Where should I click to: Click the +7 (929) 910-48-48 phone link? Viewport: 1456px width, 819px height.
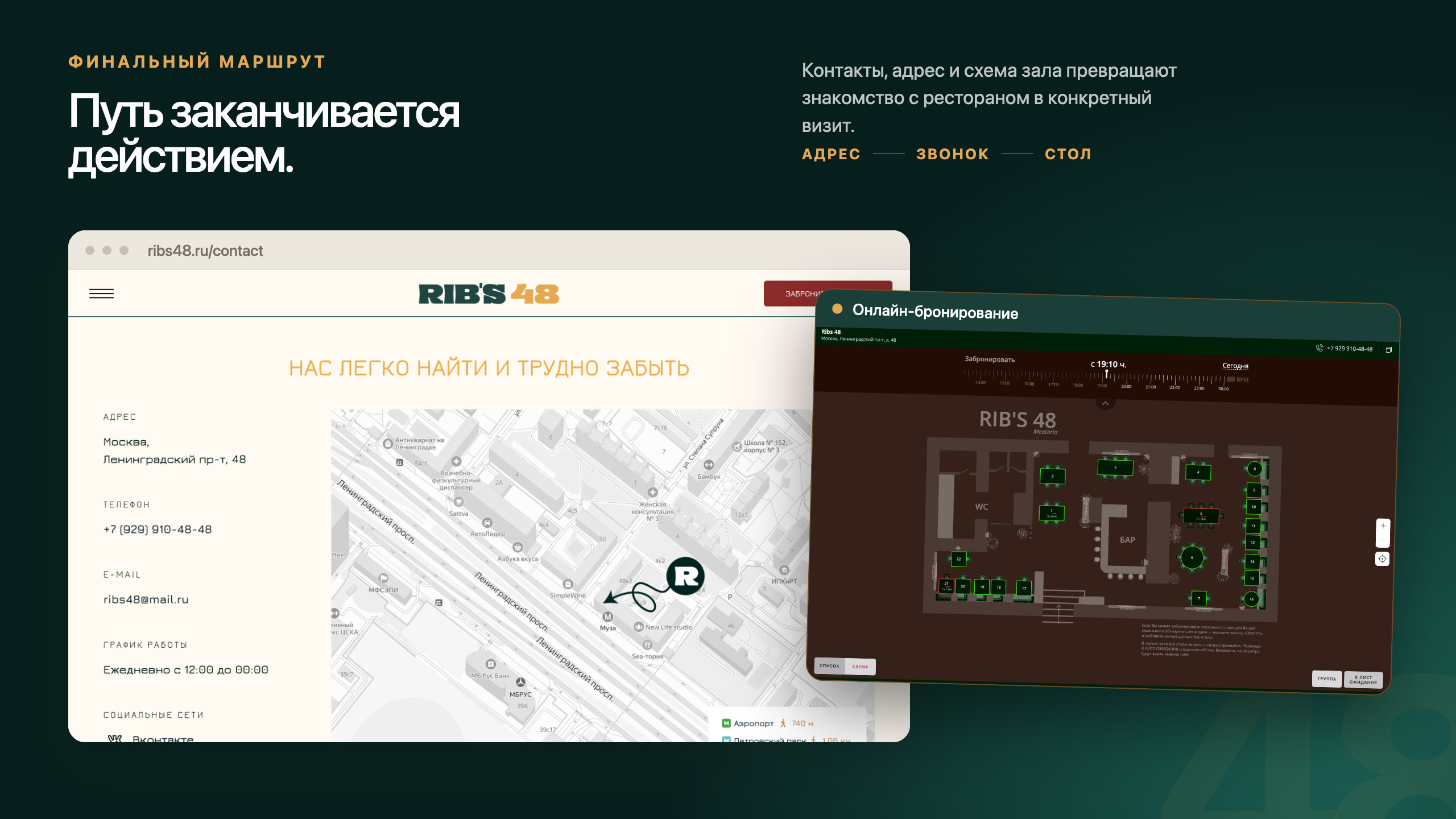point(158,530)
